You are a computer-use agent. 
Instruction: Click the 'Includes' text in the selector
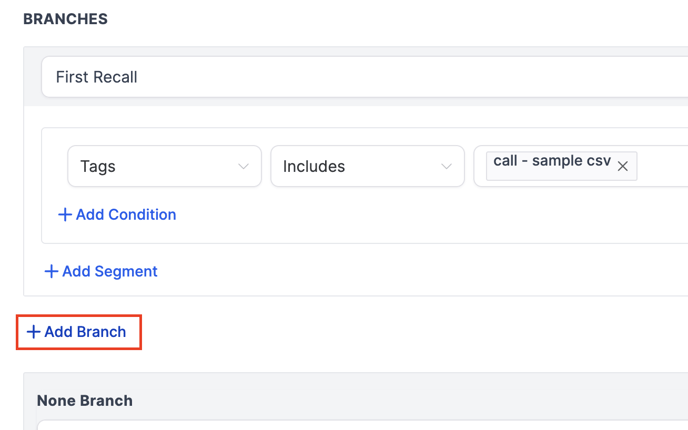(314, 167)
